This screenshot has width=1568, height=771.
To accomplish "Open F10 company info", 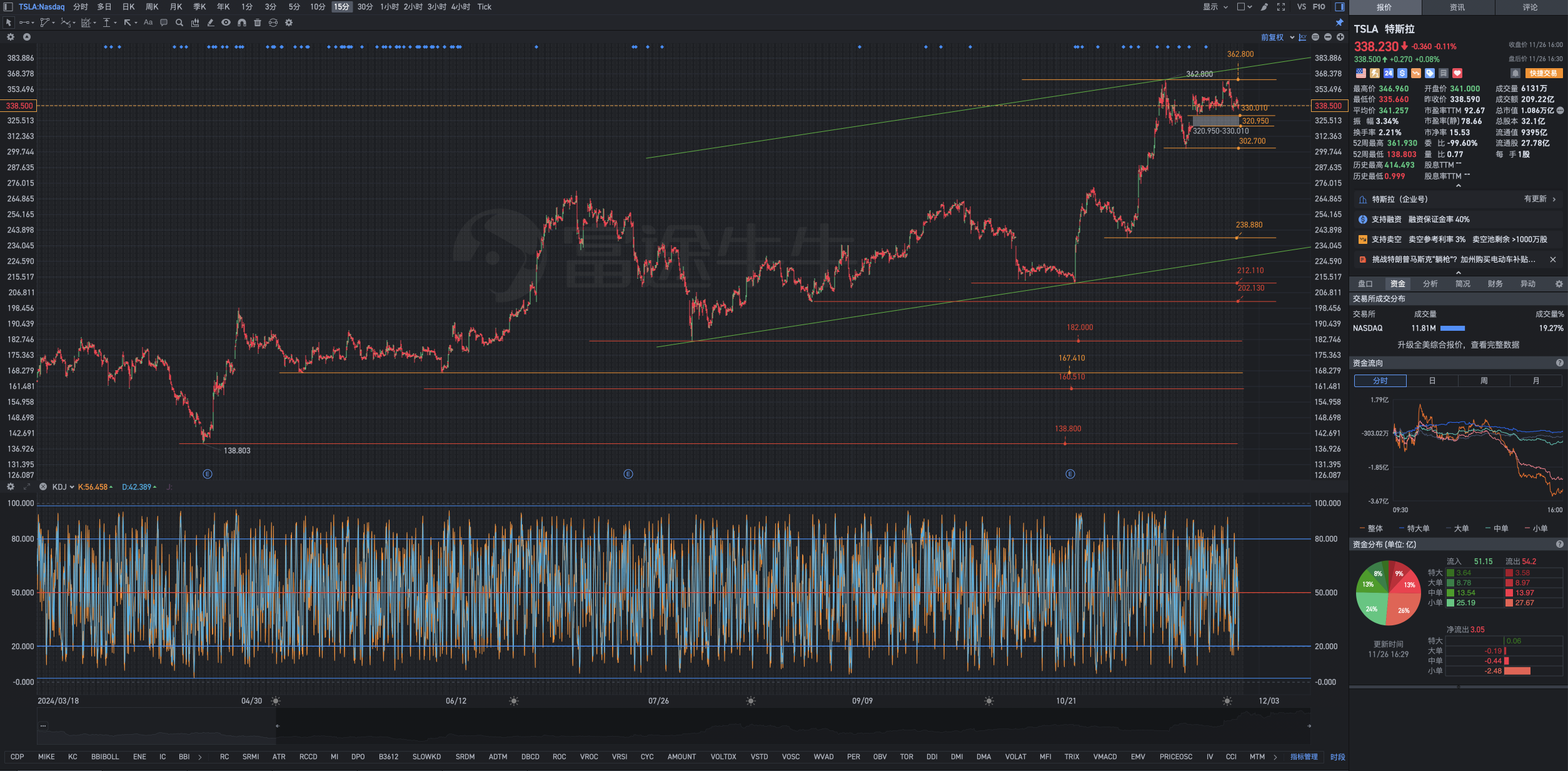I will (1319, 7).
